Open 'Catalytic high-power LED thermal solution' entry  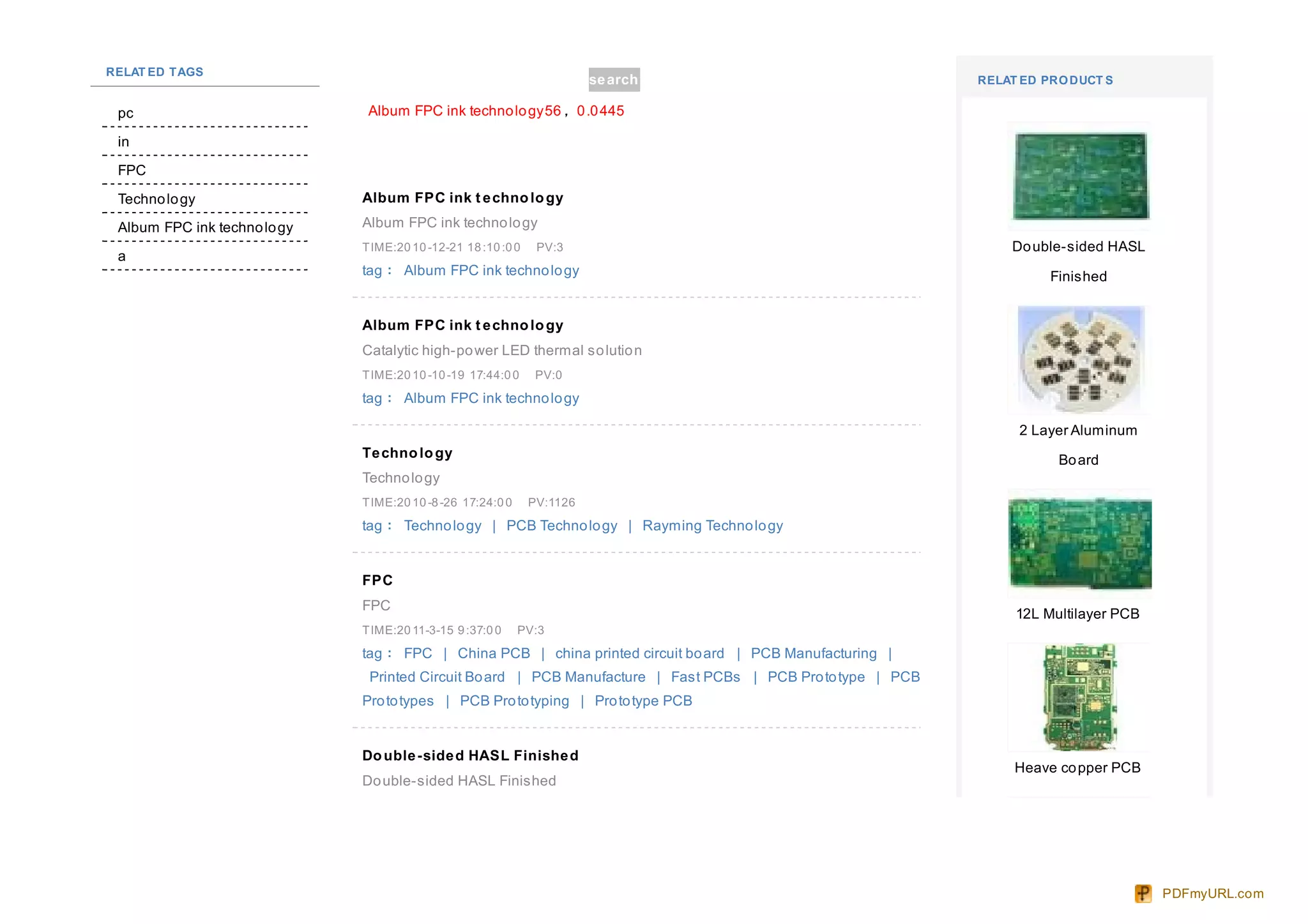pyautogui.click(x=501, y=351)
